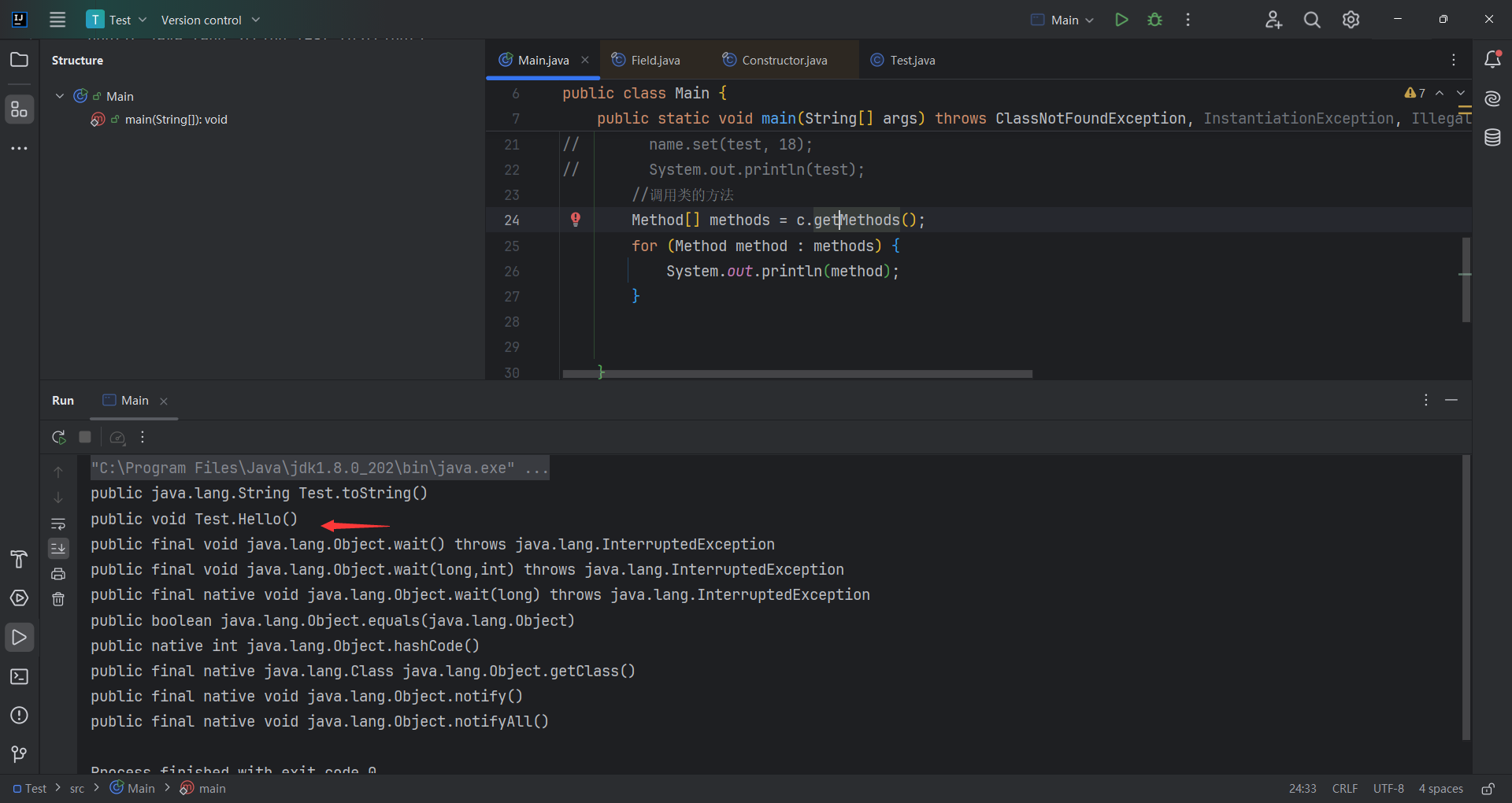Jump to next highlighted warning
The image size is (1512, 803).
click(1460, 93)
